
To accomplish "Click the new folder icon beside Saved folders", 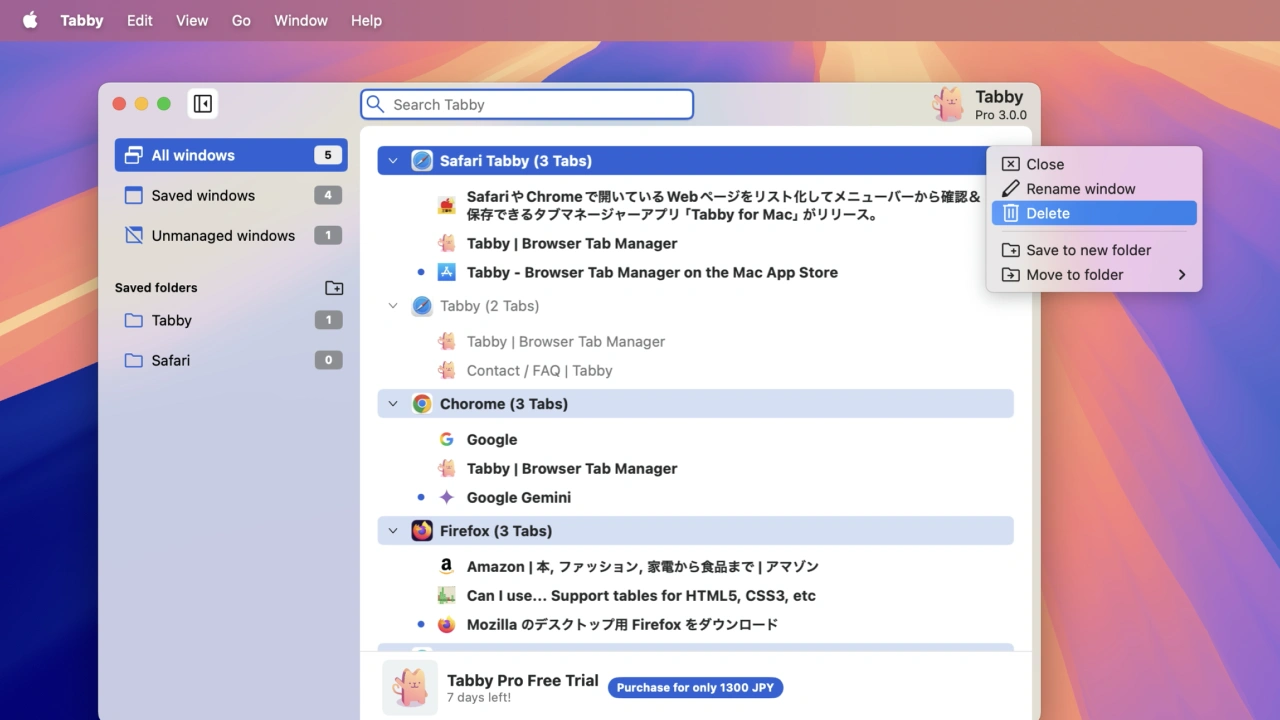I will (x=334, y=288).
